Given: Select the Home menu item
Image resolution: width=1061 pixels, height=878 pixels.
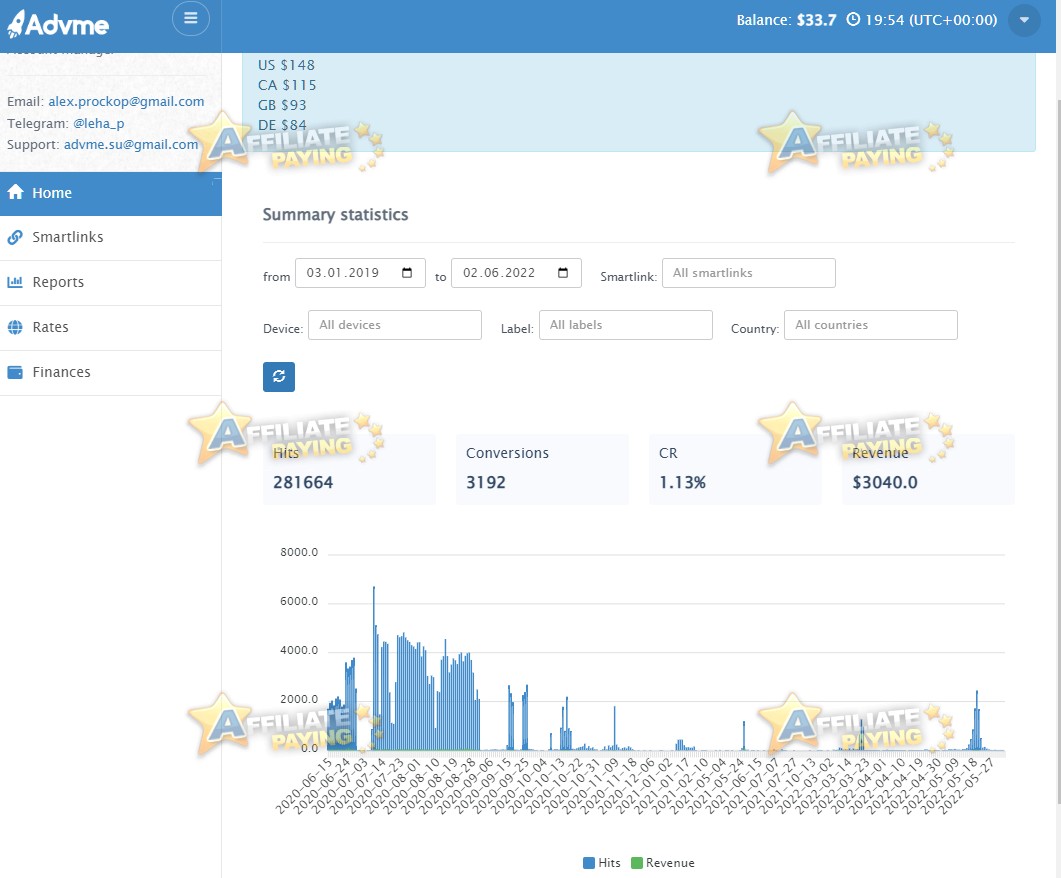Looking at the screenshot, I should pyautogui.click(x=110, y=193).
